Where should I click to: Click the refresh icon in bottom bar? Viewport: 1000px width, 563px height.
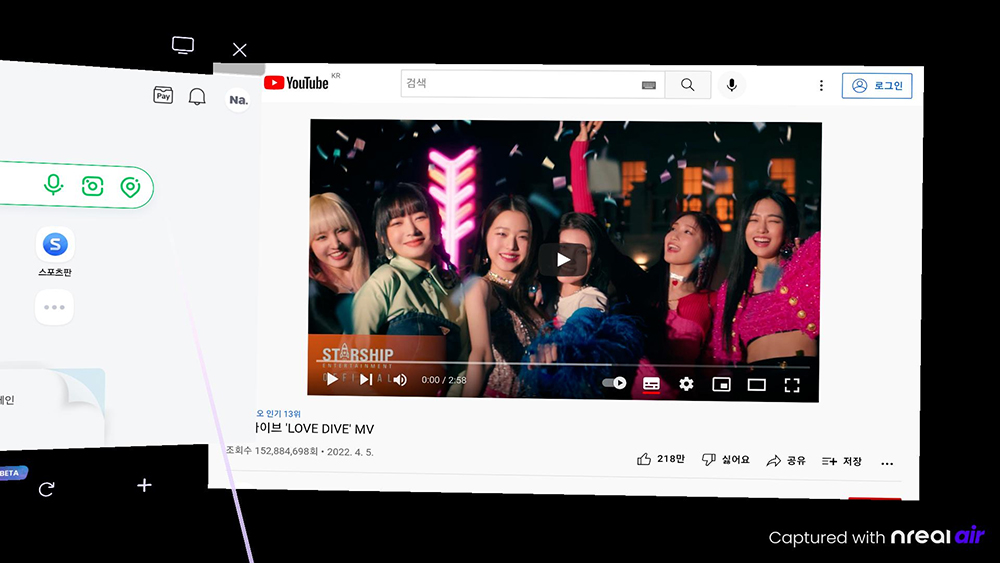coord(47,489)
